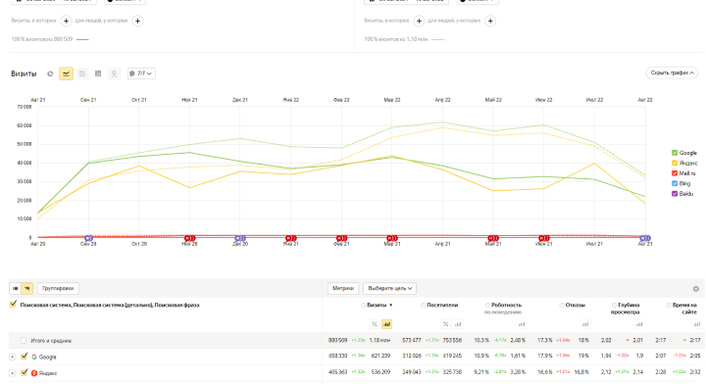Click bar chart icon under Время на сайте

697,324
